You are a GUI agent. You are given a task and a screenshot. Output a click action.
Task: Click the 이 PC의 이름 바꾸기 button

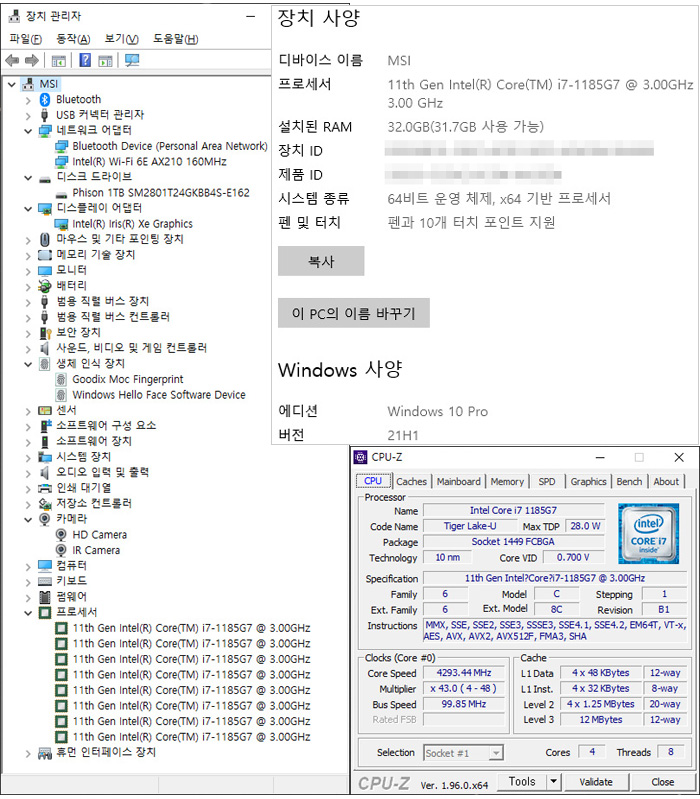pos(354,313)
